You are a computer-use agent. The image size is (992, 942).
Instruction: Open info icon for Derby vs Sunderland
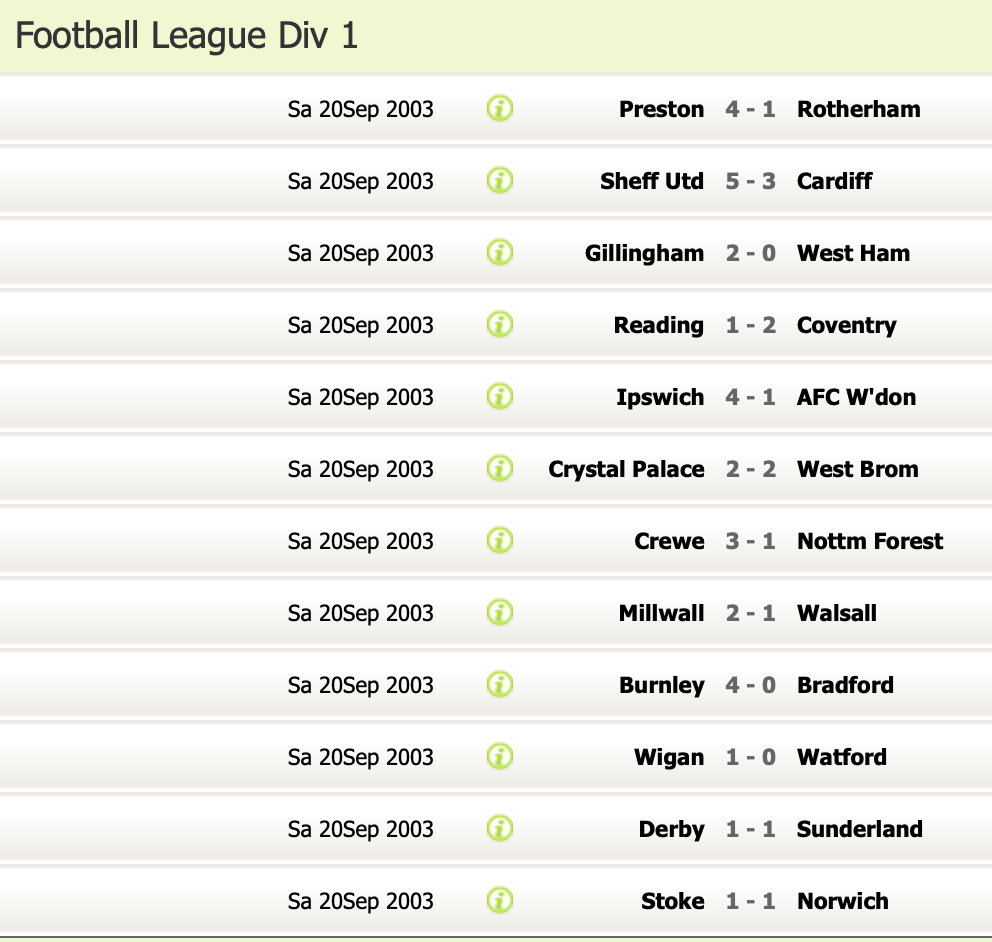(500, 828)
